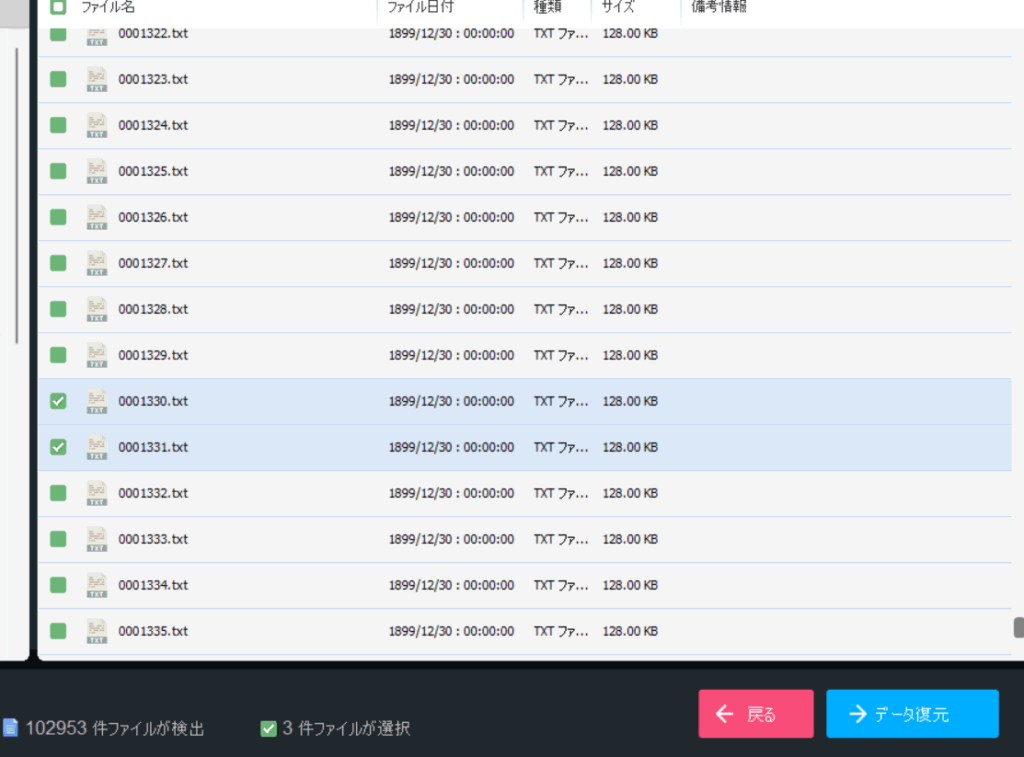Click the file icon for 0001332.txt
1024x757 pixels.
coord(96,493)
